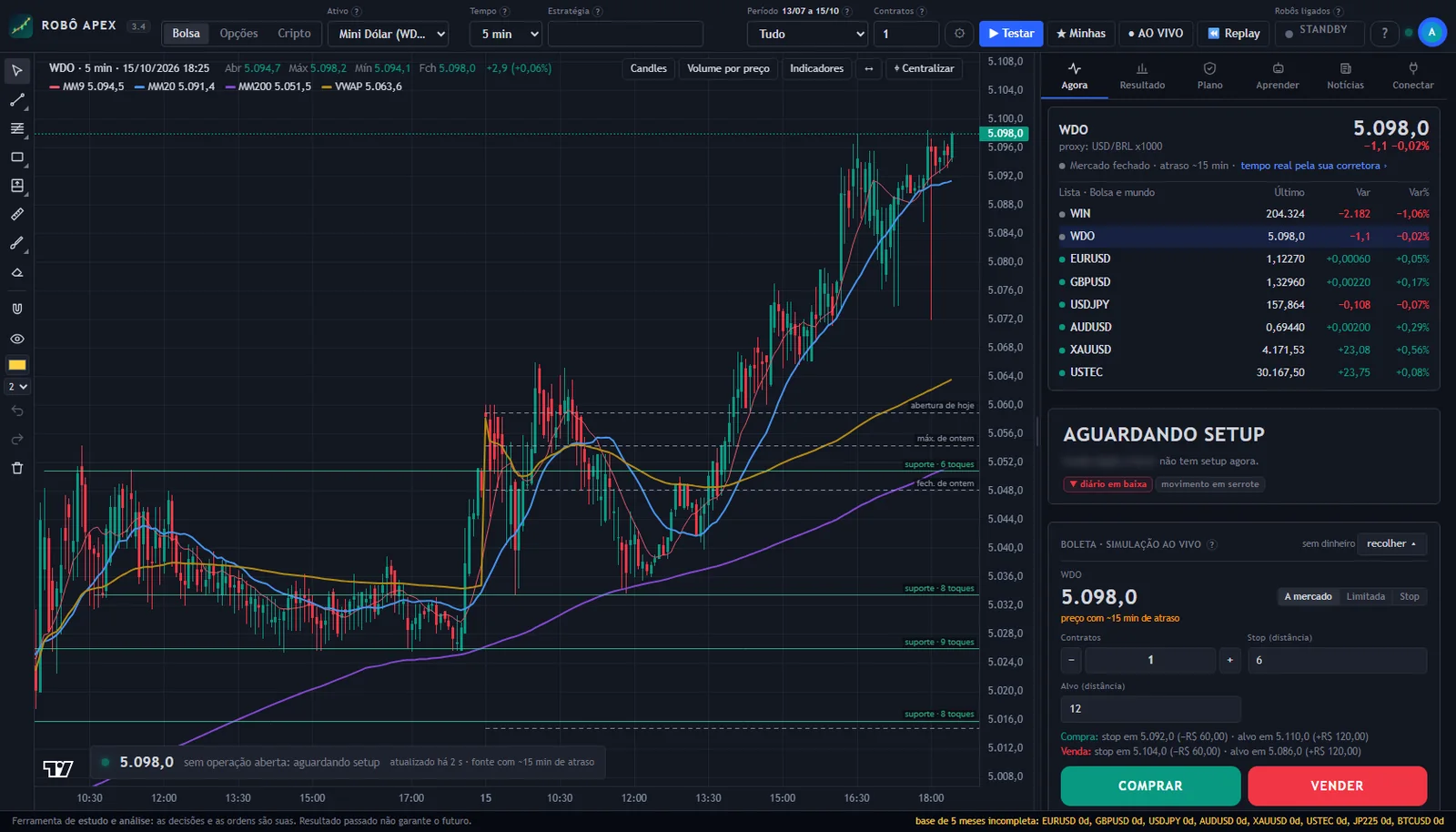Open the 5 min timeframe dropdown
1456x832 pixels.
click(506, 34)
